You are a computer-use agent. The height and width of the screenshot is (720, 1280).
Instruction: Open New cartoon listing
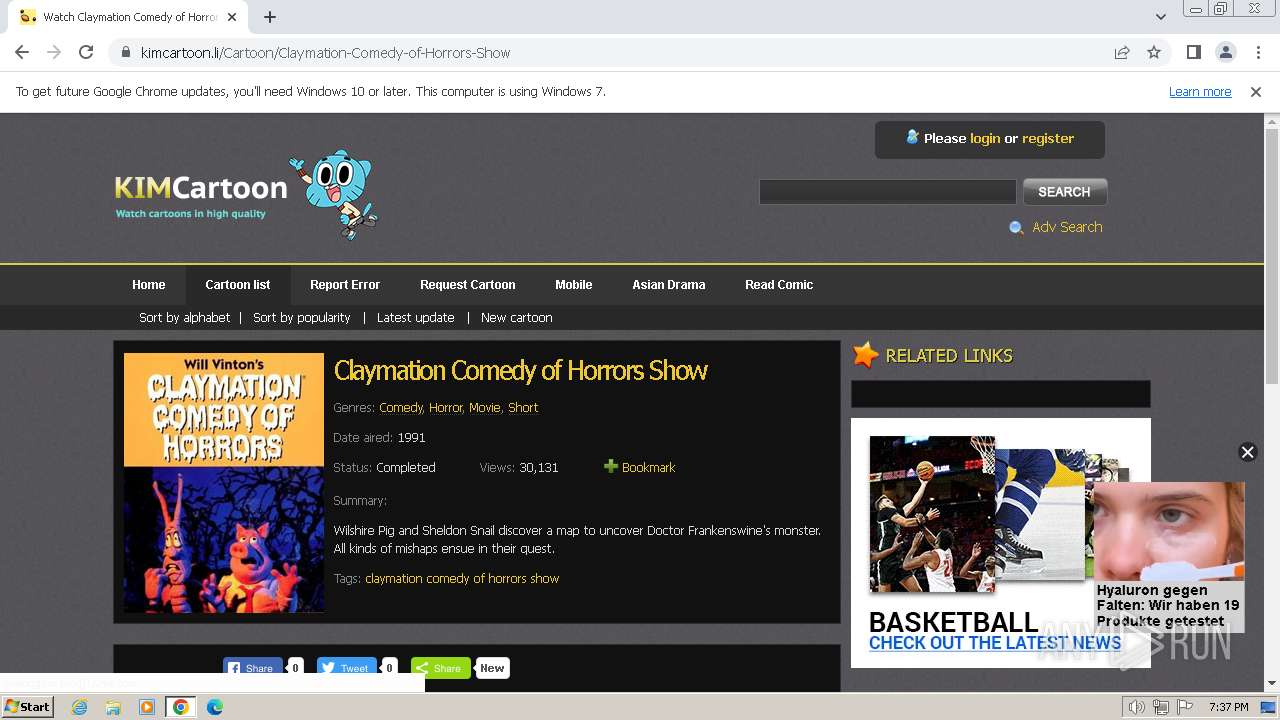[517, 317]
